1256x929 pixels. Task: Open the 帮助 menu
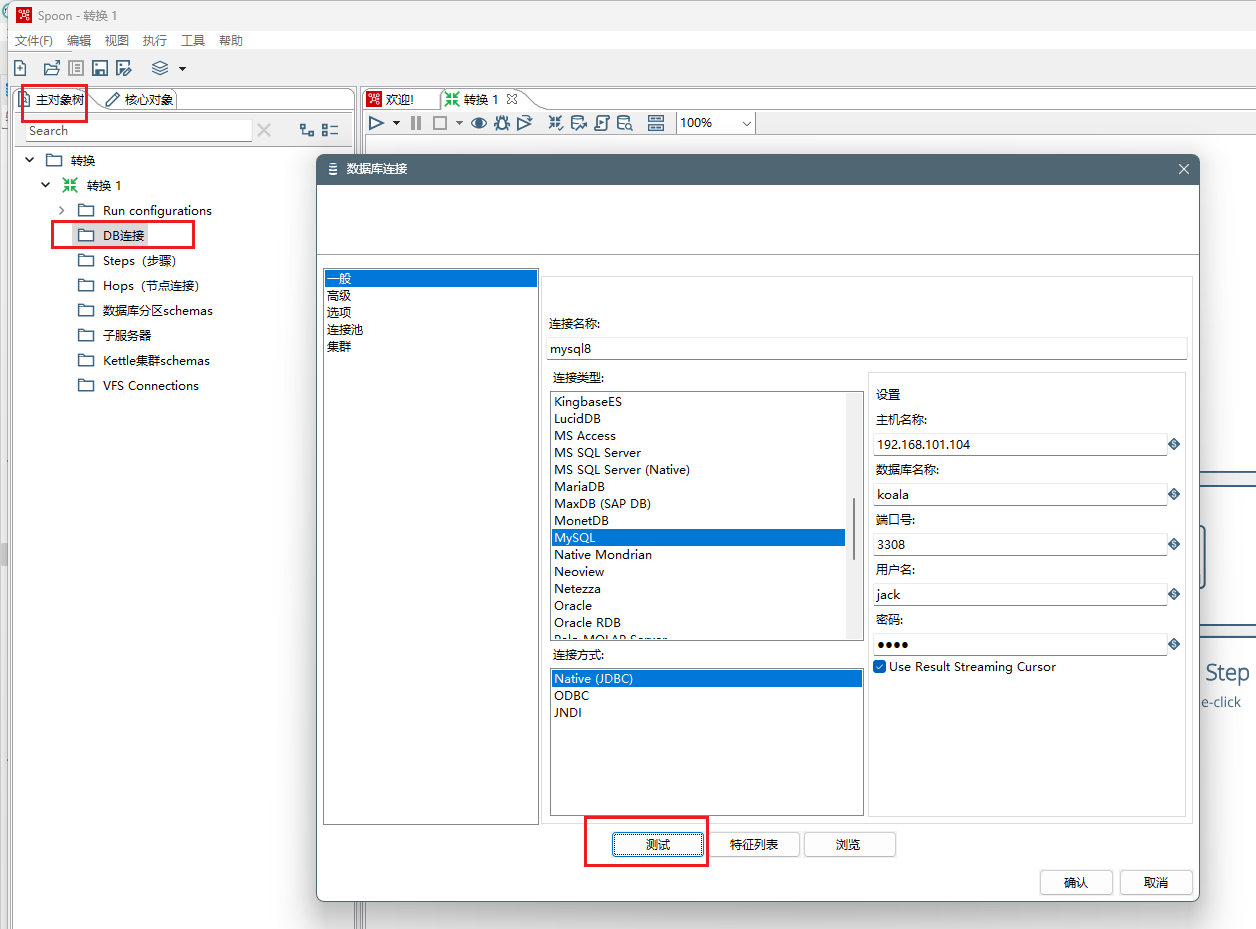tap(231, 41)
